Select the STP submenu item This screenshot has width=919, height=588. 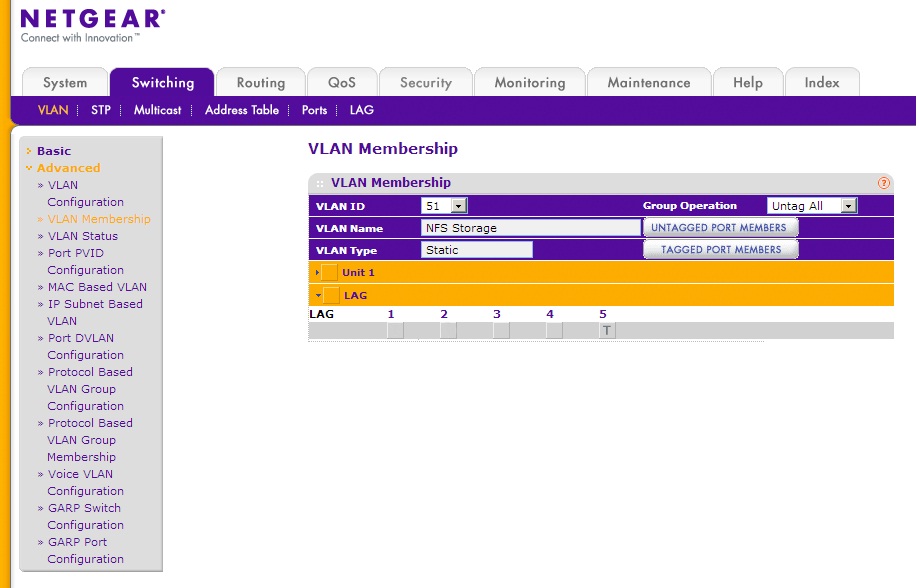[100, 110]
